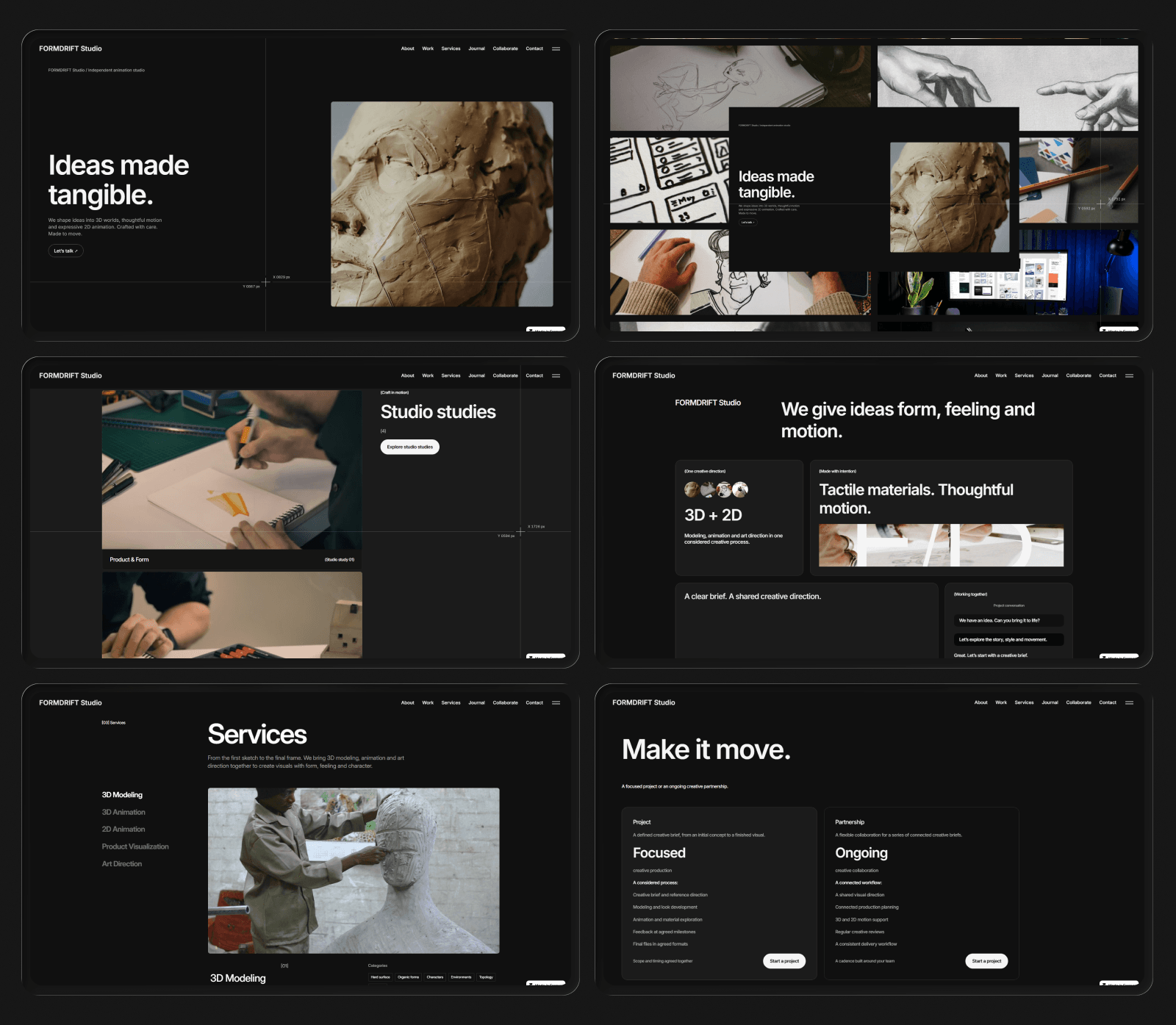1176x1025 pixels.
Task: Select Art Direction in the services list
Action: pyautogui.click(x=122, y=864)
